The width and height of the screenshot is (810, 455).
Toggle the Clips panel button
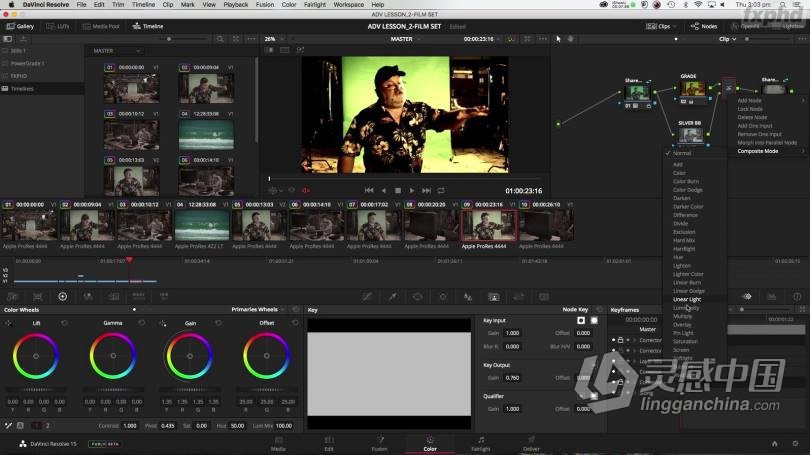659,26
